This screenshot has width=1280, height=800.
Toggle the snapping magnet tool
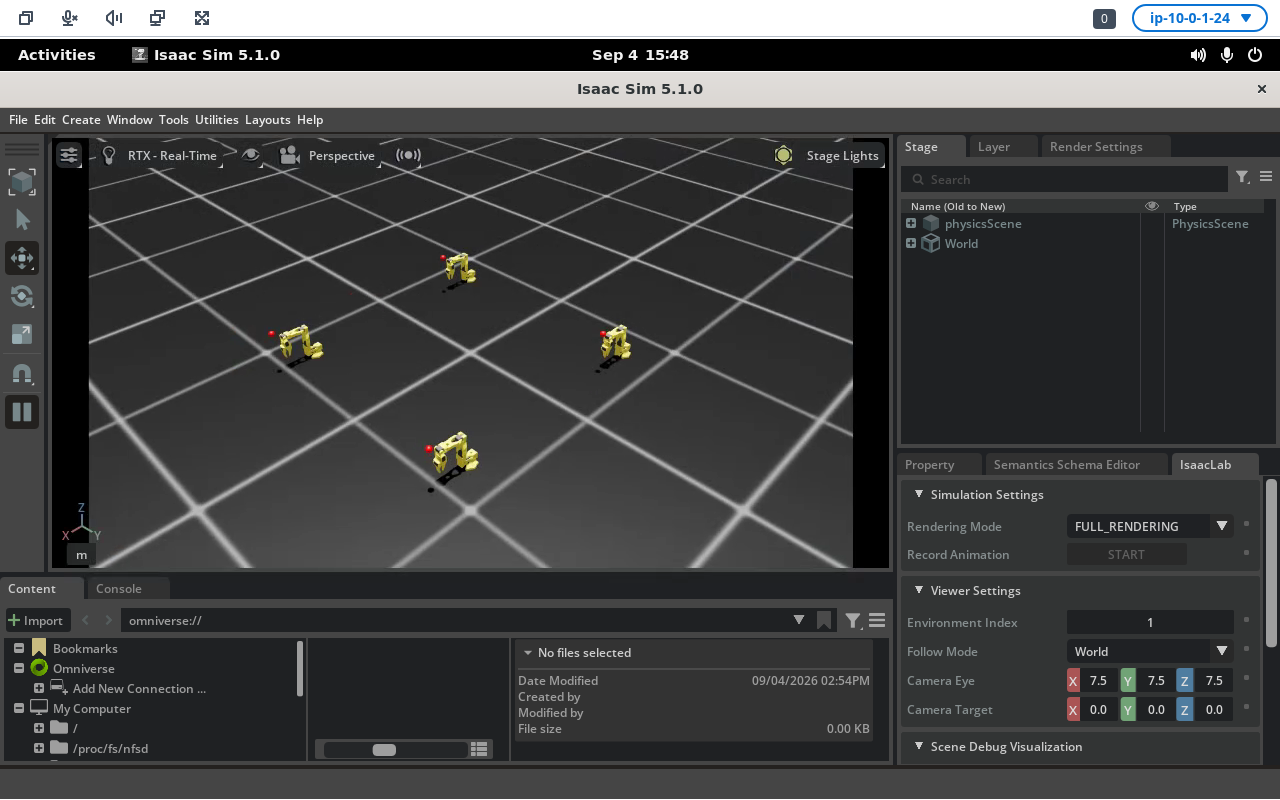click(22, 374)
